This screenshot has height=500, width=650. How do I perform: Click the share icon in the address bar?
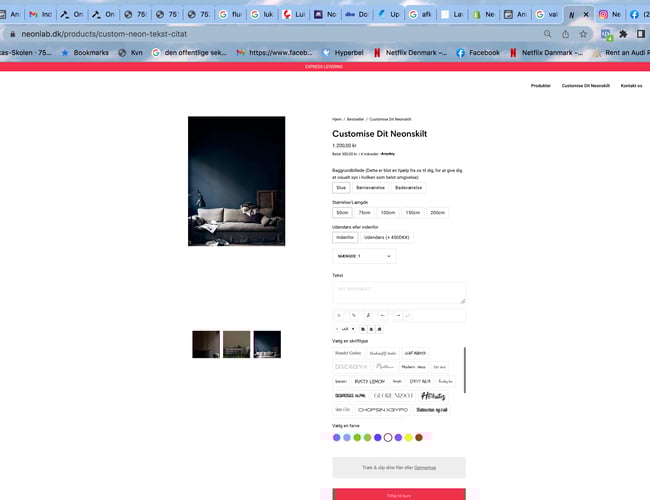click(565, 34)
